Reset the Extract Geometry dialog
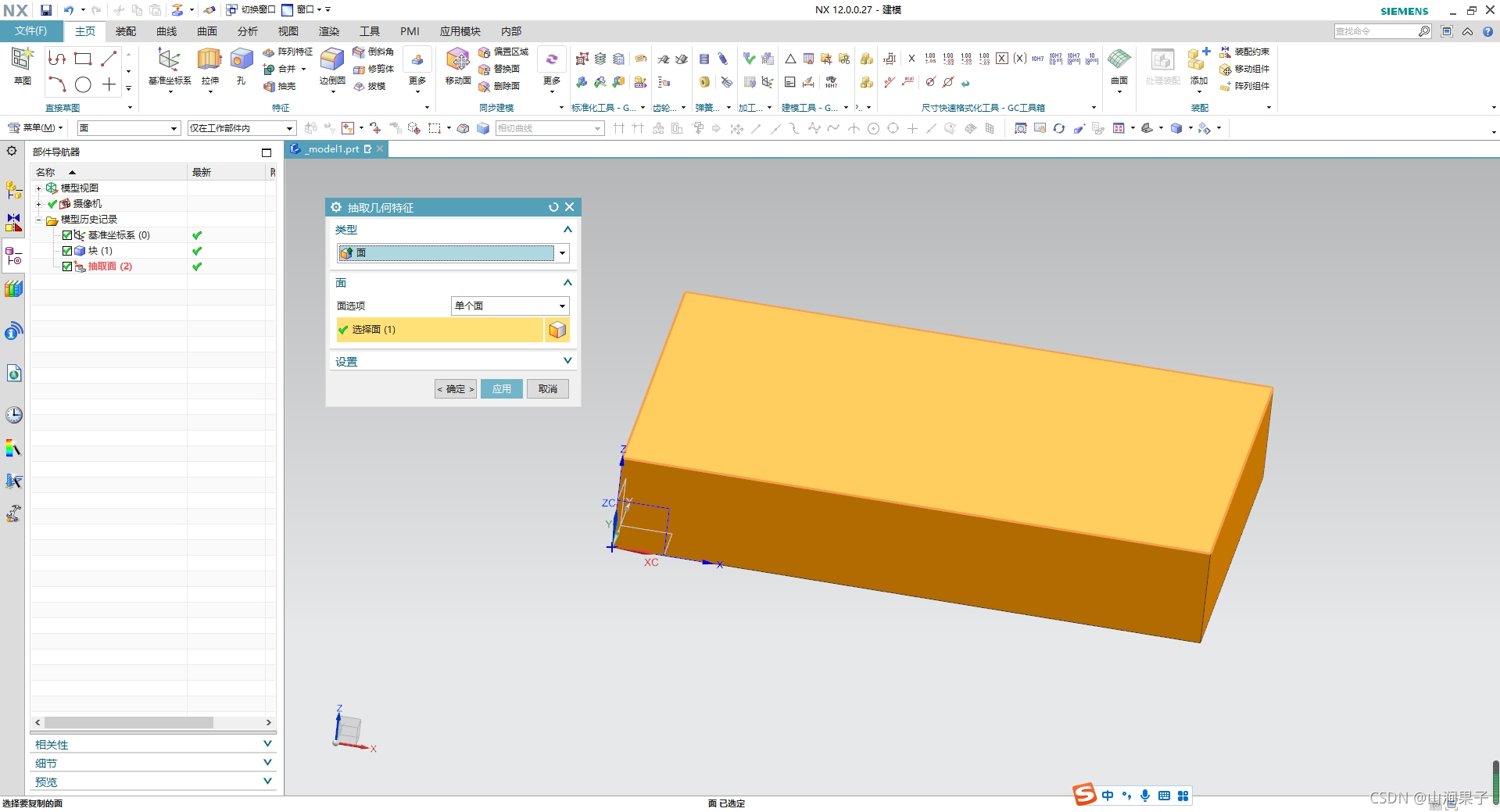The image size is (1500, 812). point(553,207)
